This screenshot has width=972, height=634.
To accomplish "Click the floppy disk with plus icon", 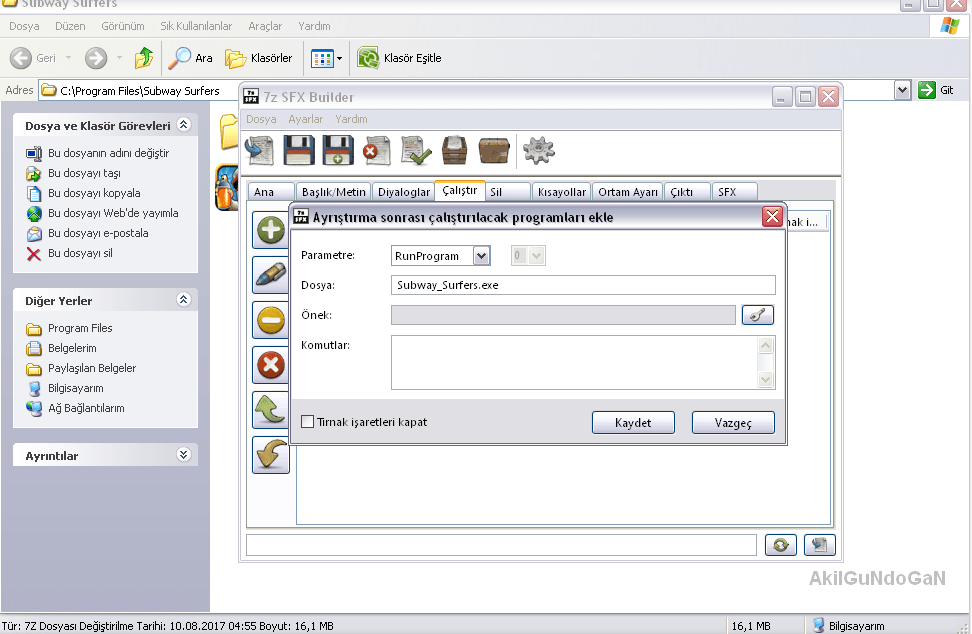I will click(338, 151).
